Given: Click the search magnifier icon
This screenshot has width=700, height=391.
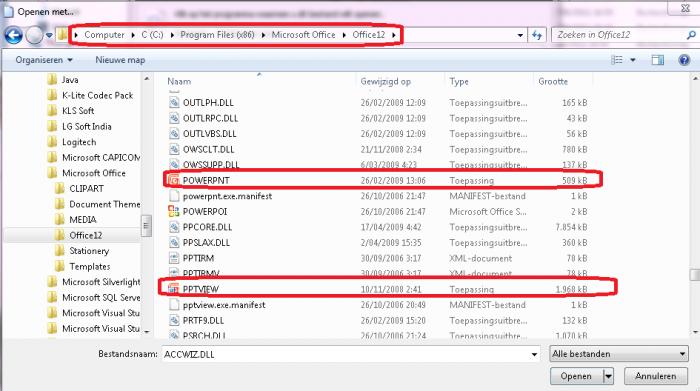Looking at the screenshot, I should (691, 35).
